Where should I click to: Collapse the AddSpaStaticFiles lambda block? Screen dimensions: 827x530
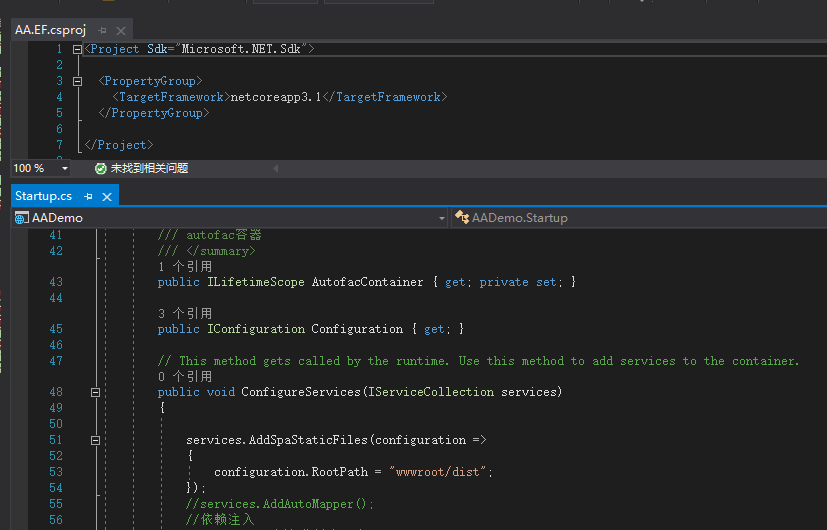pyautogui.click(x=96, y=440)
